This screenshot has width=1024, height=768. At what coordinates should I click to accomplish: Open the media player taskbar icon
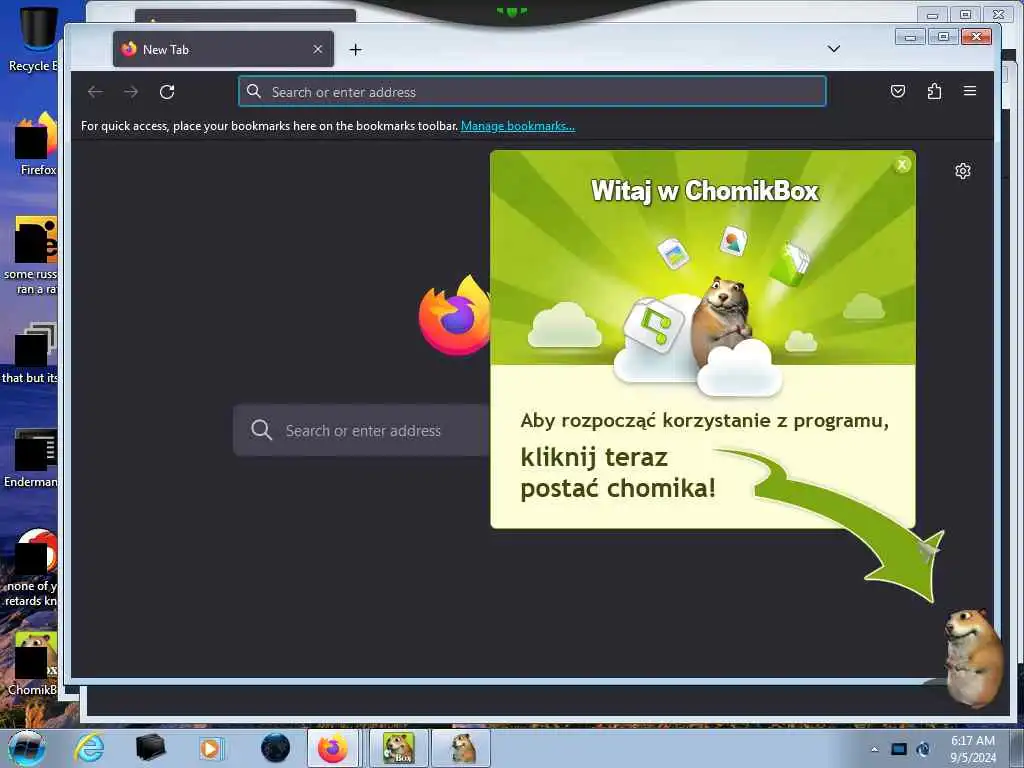point(210,748)
